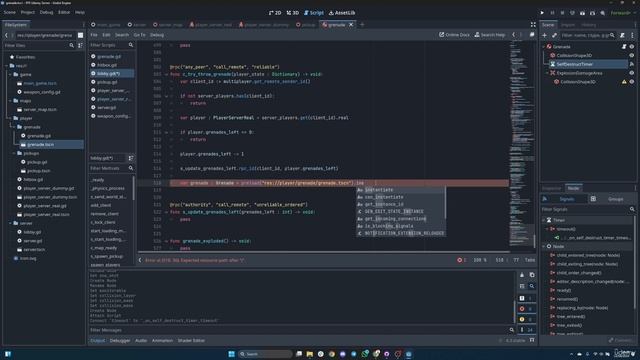Run the project with the play icon
Screen dimensions: 640x360
point(542,13)
